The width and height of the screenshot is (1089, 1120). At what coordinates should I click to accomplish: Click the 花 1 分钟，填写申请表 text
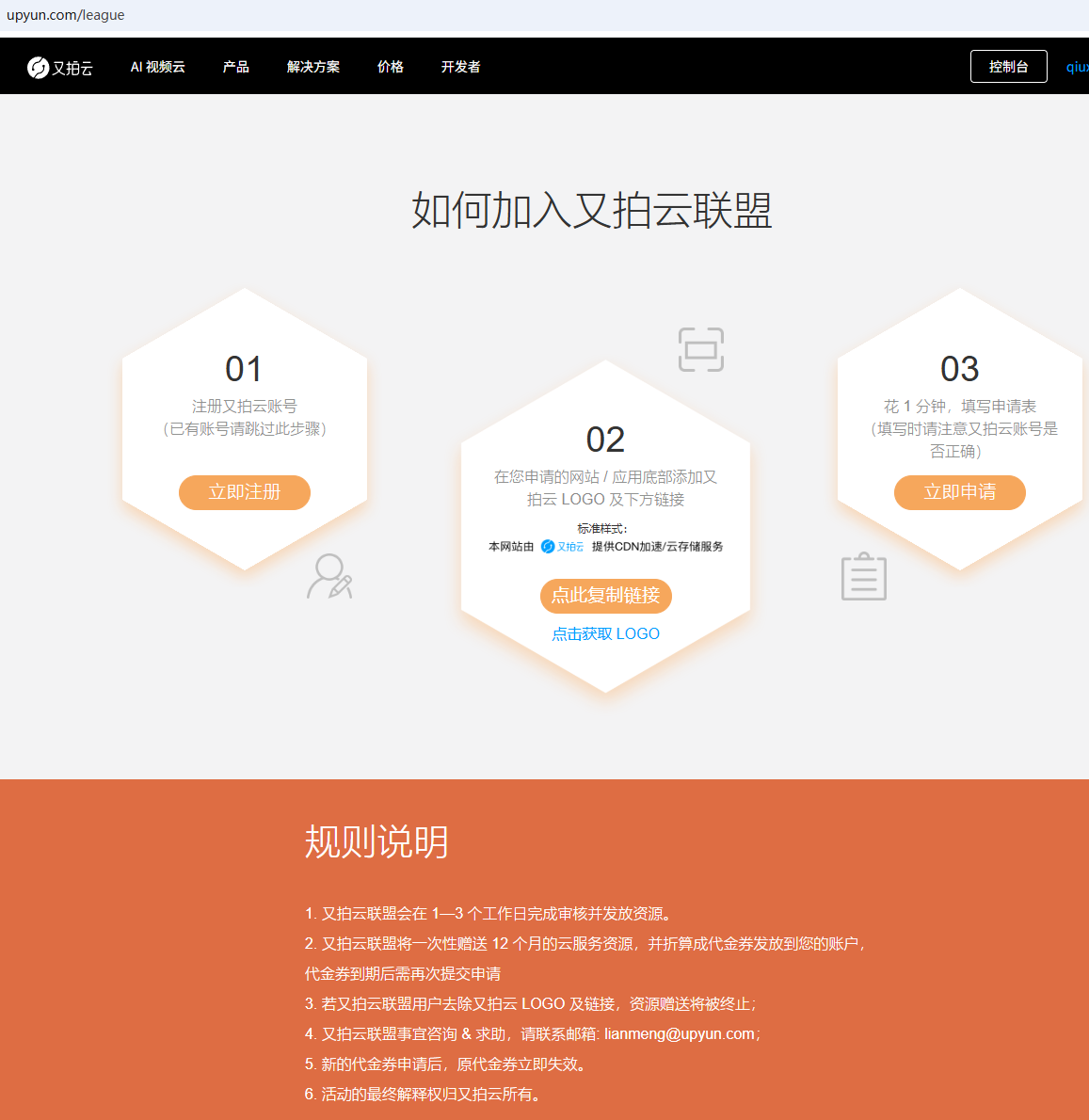click(960, 407)
